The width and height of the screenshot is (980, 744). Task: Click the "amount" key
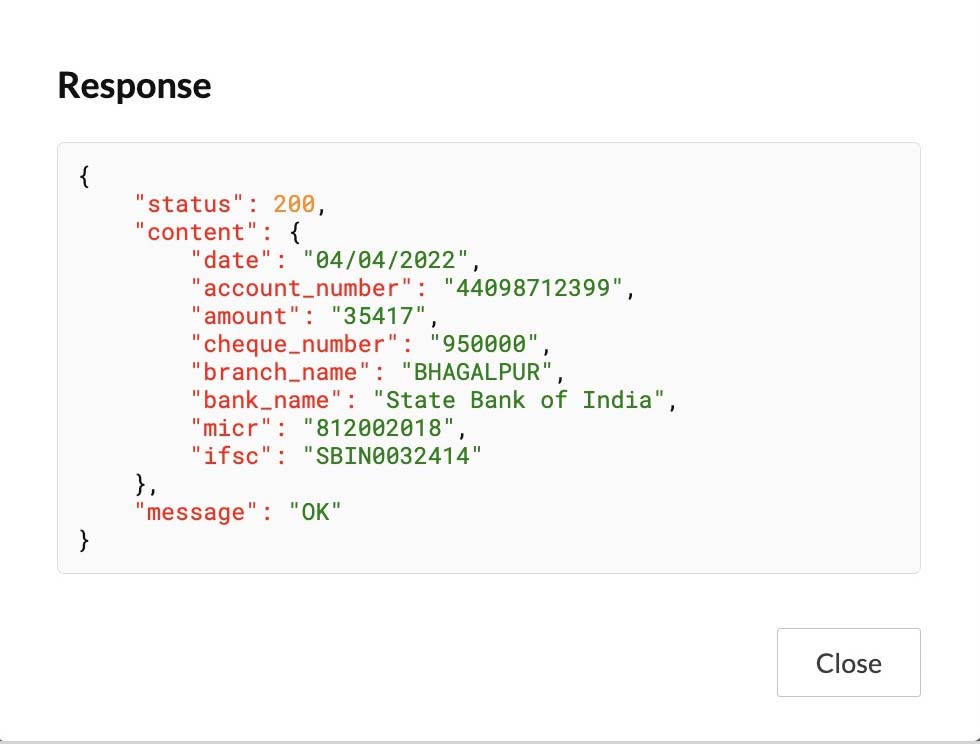[246, 317]
